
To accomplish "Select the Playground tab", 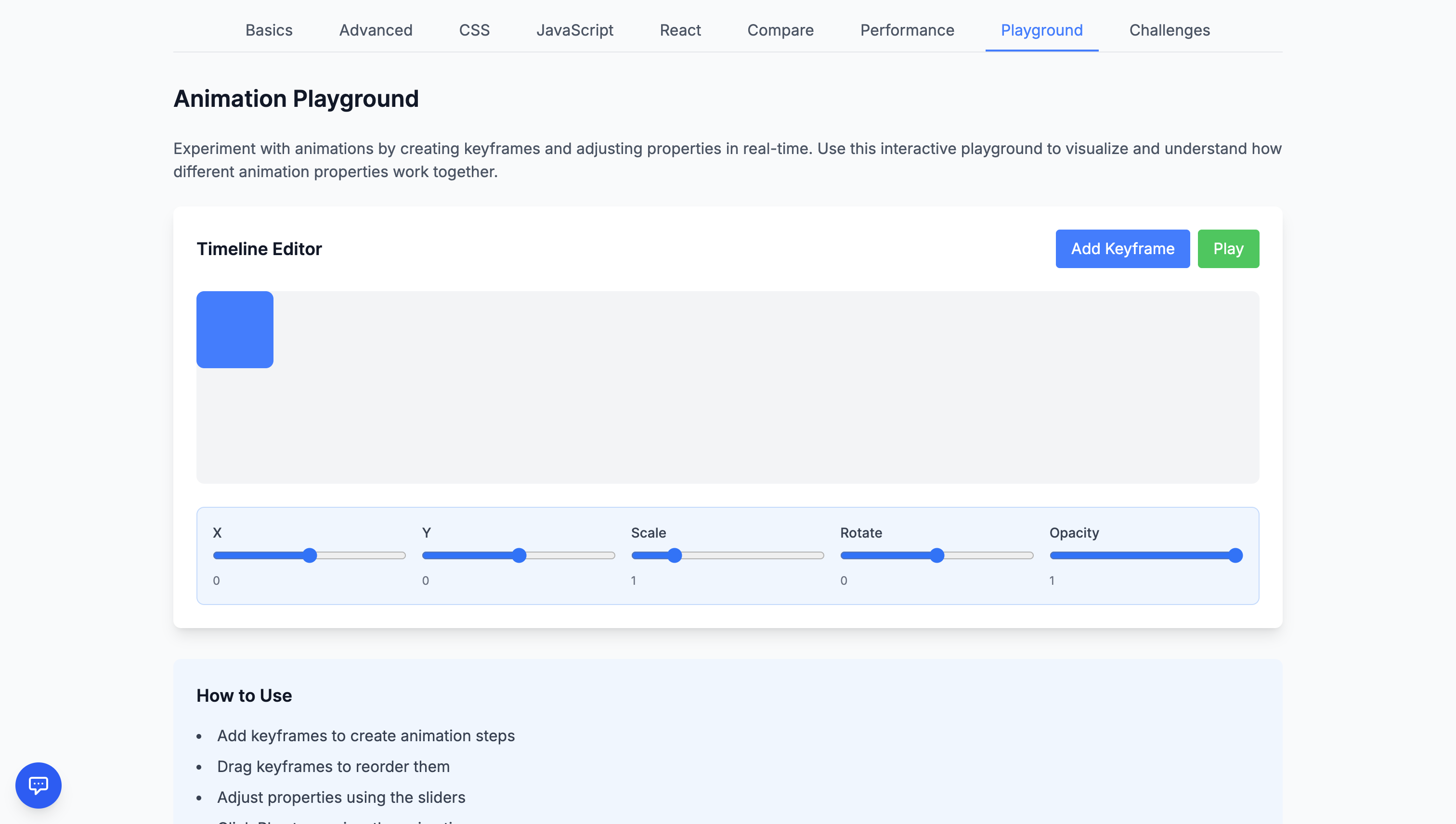I will point(1041,30).
